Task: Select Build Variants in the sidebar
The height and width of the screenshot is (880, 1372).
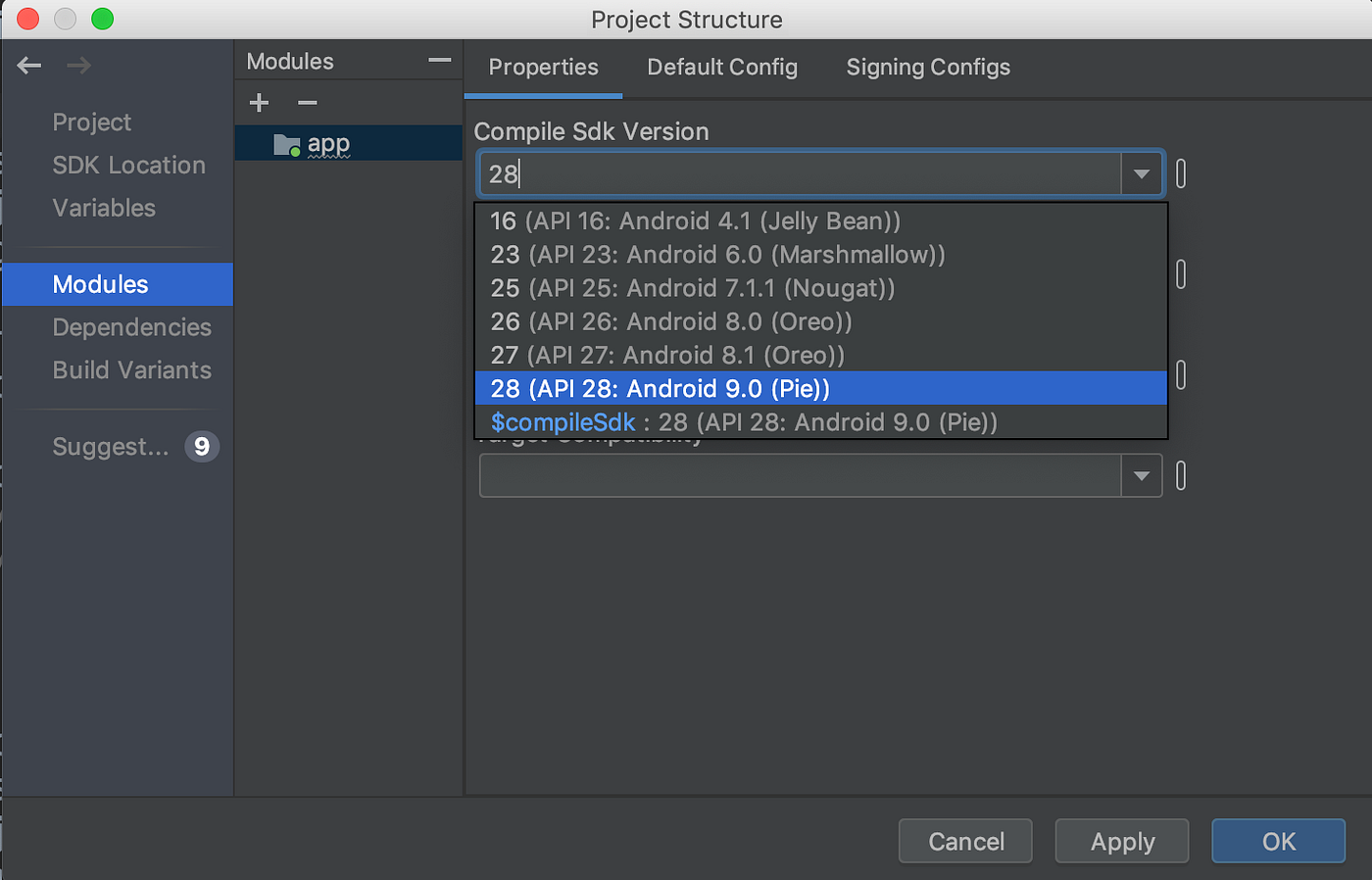Action: 131,370
